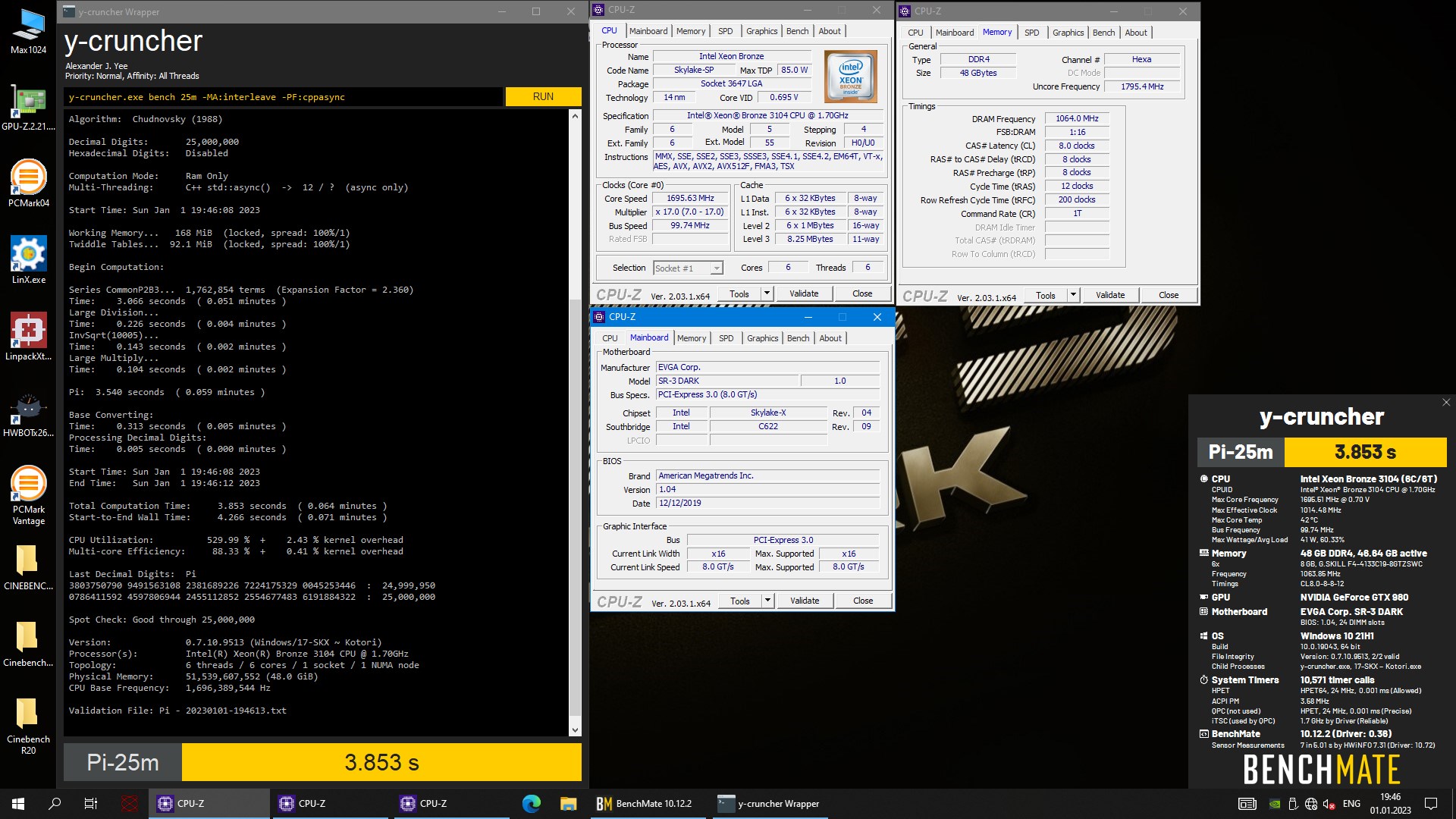
Task: Click y-cruncher output scrollbar down arrow
Action: [575, 730]
